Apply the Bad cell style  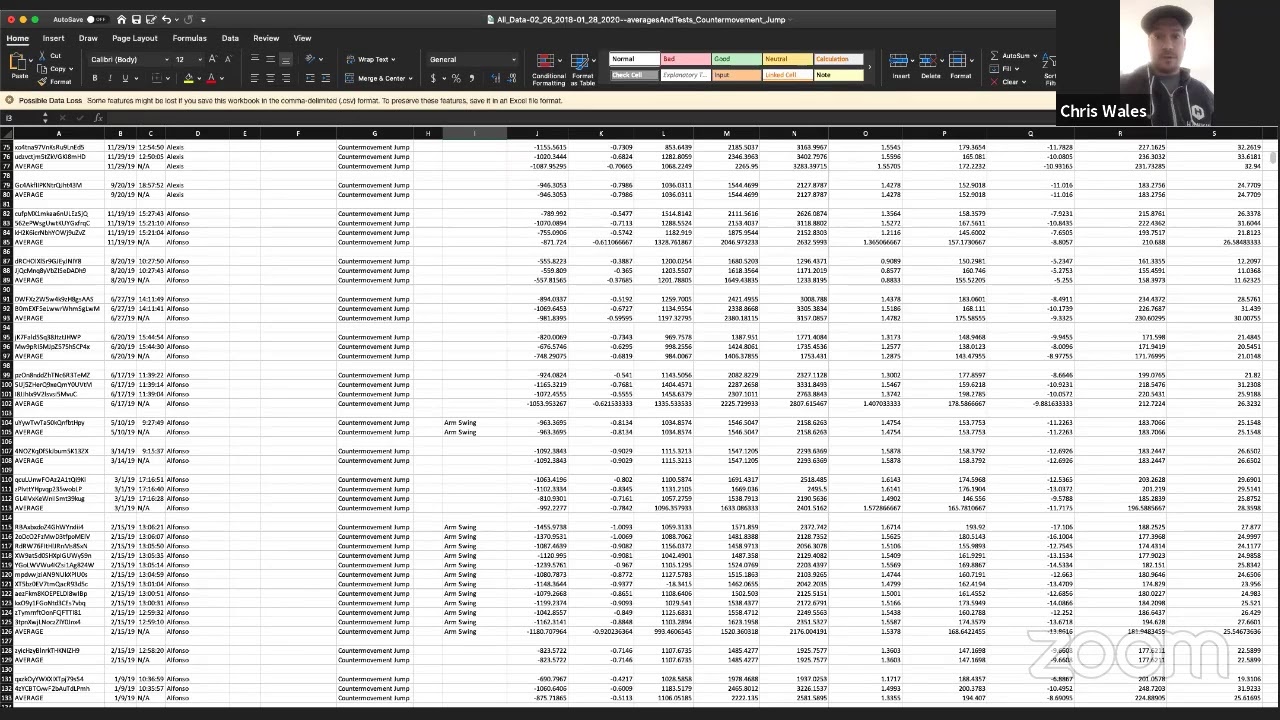[x=686, y=59]
